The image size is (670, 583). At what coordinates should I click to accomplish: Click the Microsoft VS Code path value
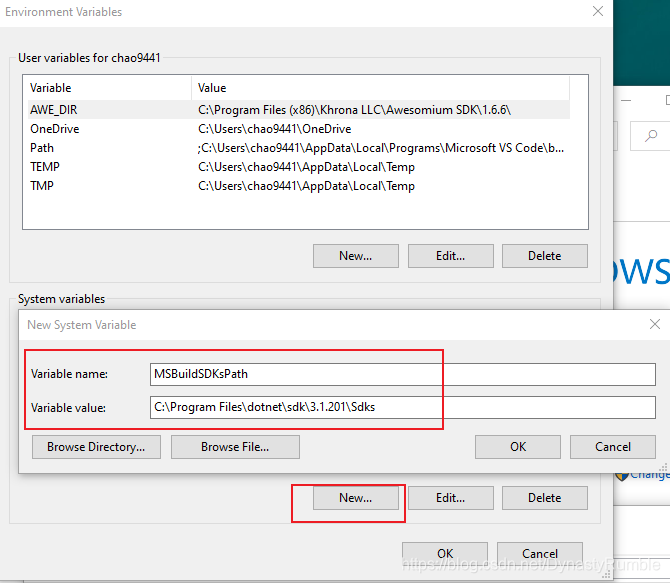(x=380, y=148)
